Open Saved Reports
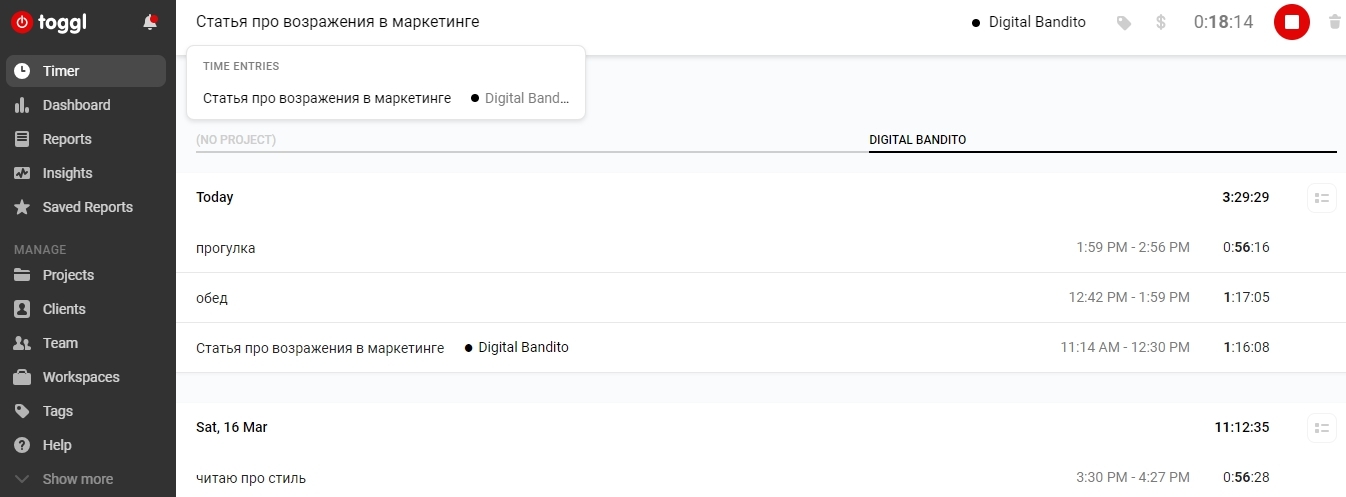 click(87, 207)
